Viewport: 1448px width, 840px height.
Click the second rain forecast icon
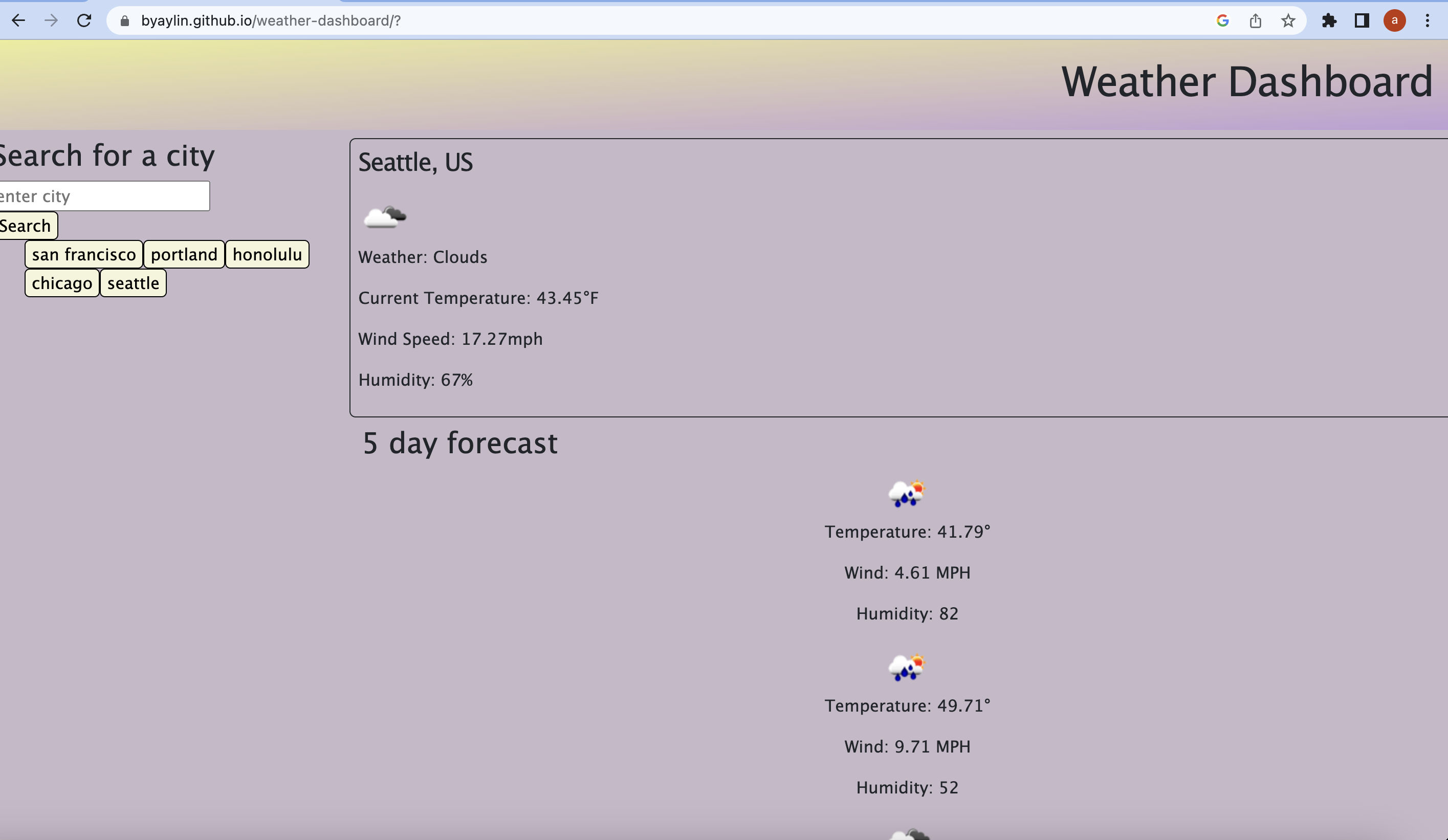pyautogui.click(x=907, y=667)
